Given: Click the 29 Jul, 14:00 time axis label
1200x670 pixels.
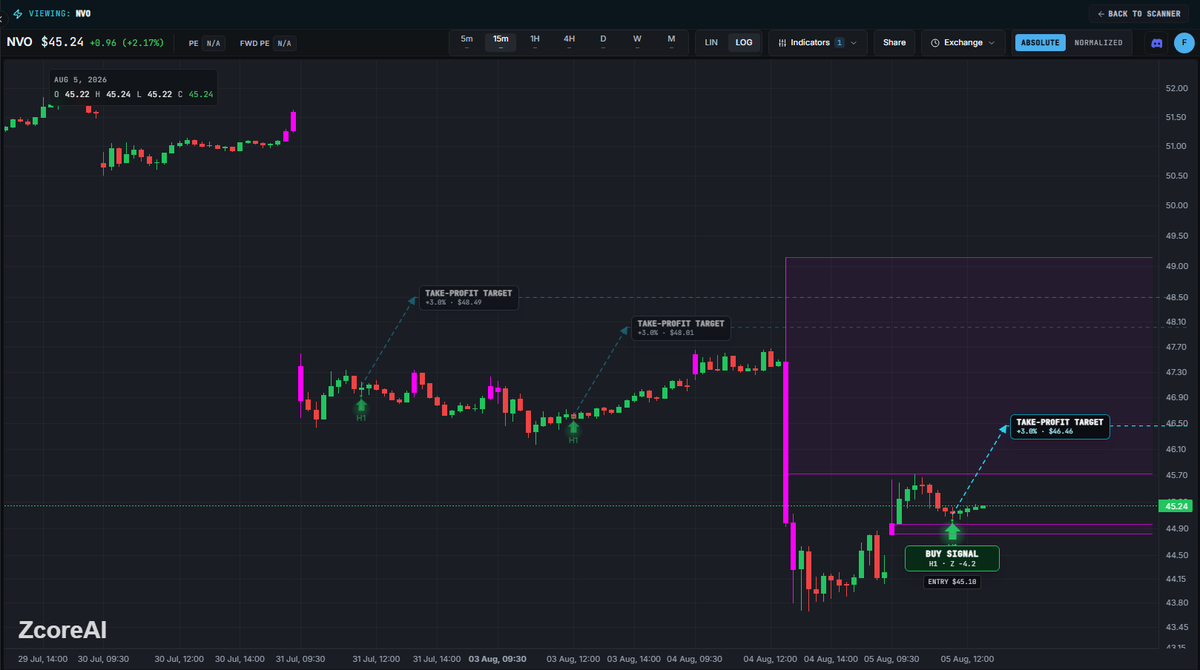Looking at the screenshot, I should click(x=43, y=659).
